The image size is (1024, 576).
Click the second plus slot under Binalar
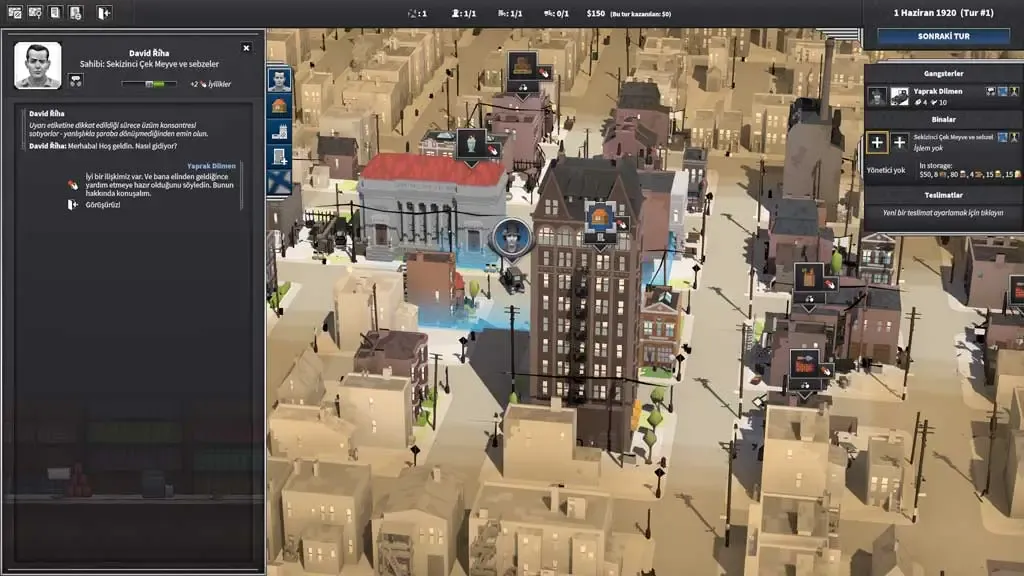(899, 142)
